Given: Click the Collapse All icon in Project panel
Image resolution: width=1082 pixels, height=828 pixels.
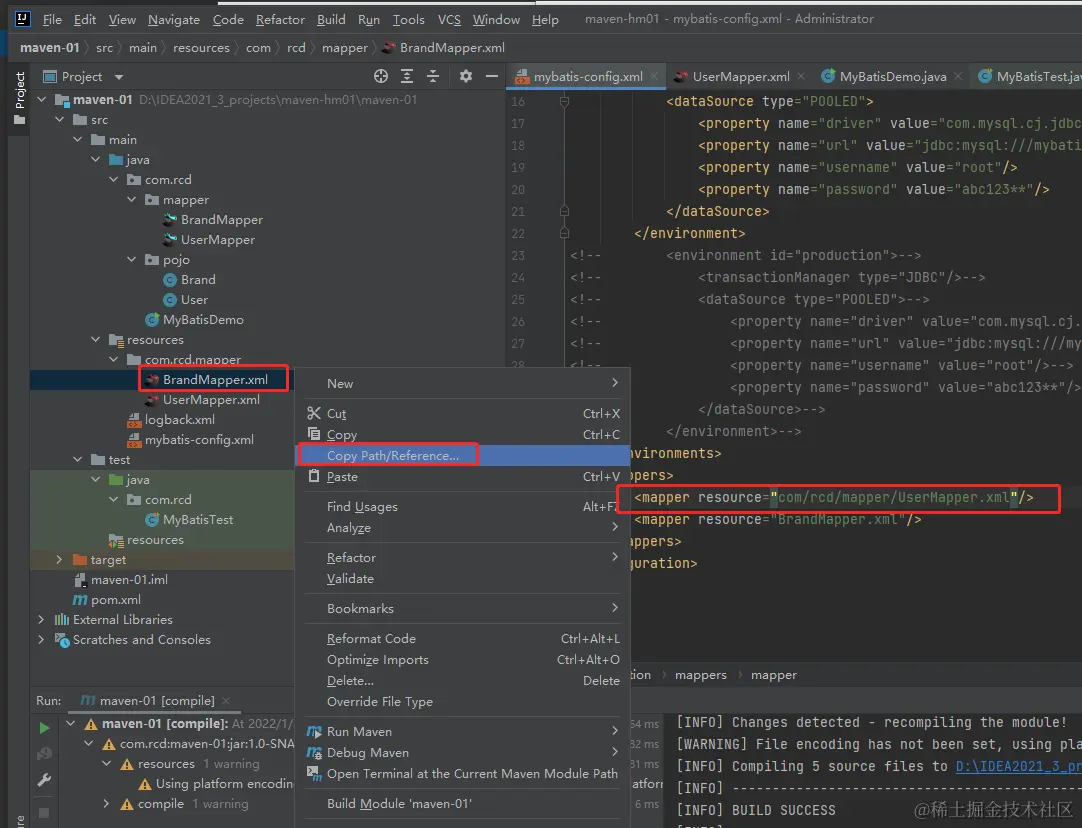Looking at the screenshot, I should tap(433, 77).
